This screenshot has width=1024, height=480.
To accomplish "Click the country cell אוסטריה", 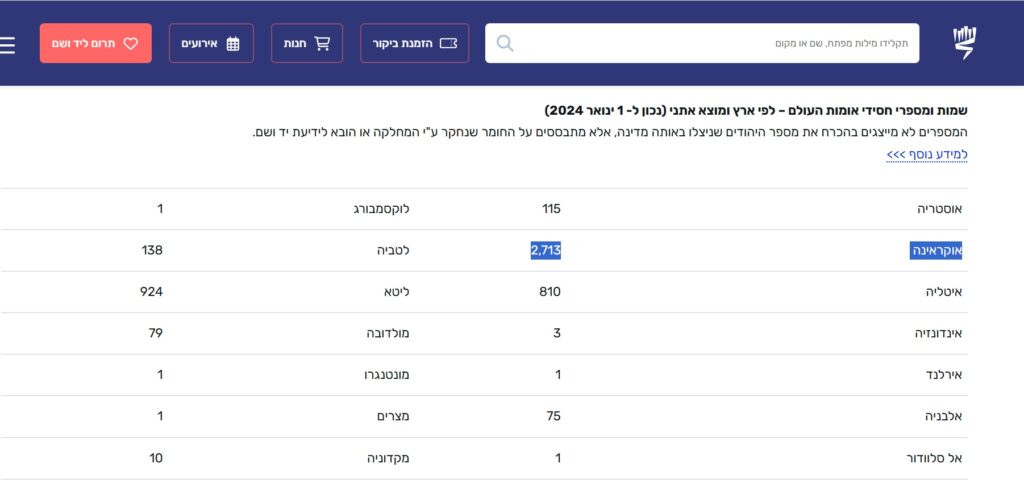I will pyautogui.click(x=939, y=209).
